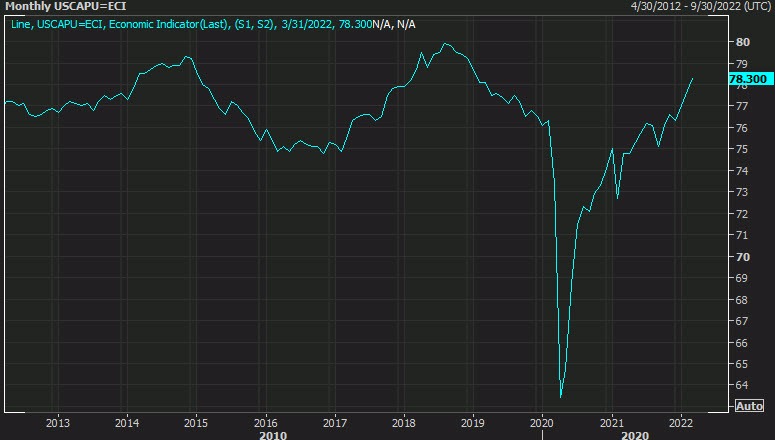Click the 74 y-axis value label

coord(742,171)
